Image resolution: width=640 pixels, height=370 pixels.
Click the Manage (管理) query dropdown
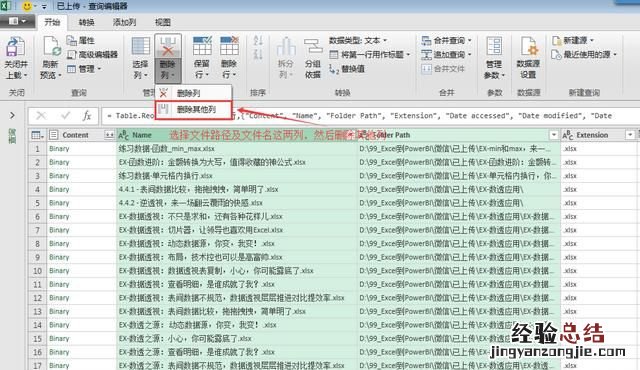[x=84, y=69]
